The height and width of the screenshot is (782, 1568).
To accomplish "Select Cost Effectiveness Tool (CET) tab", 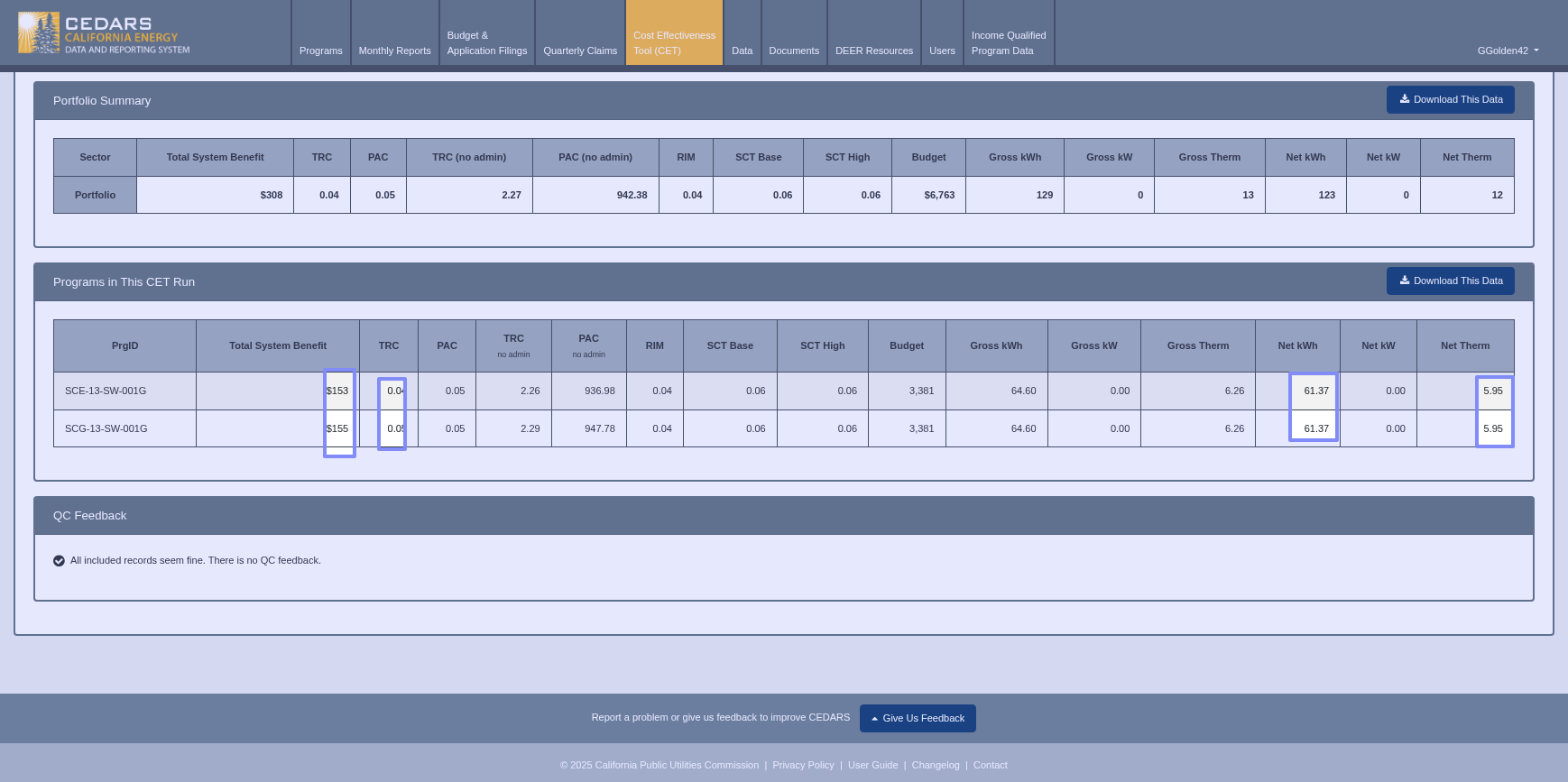I will coord(674,43).
